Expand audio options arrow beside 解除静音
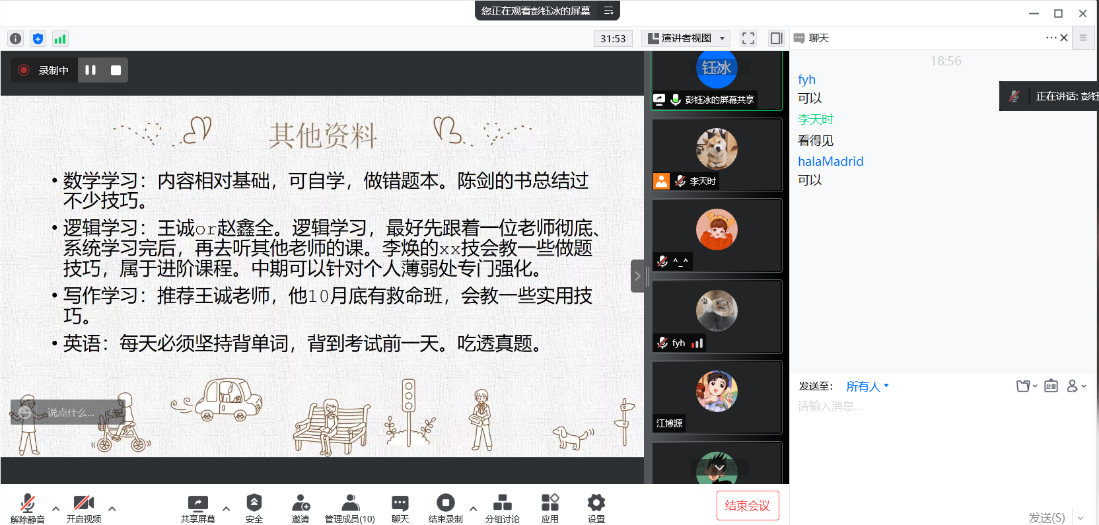 55,507
